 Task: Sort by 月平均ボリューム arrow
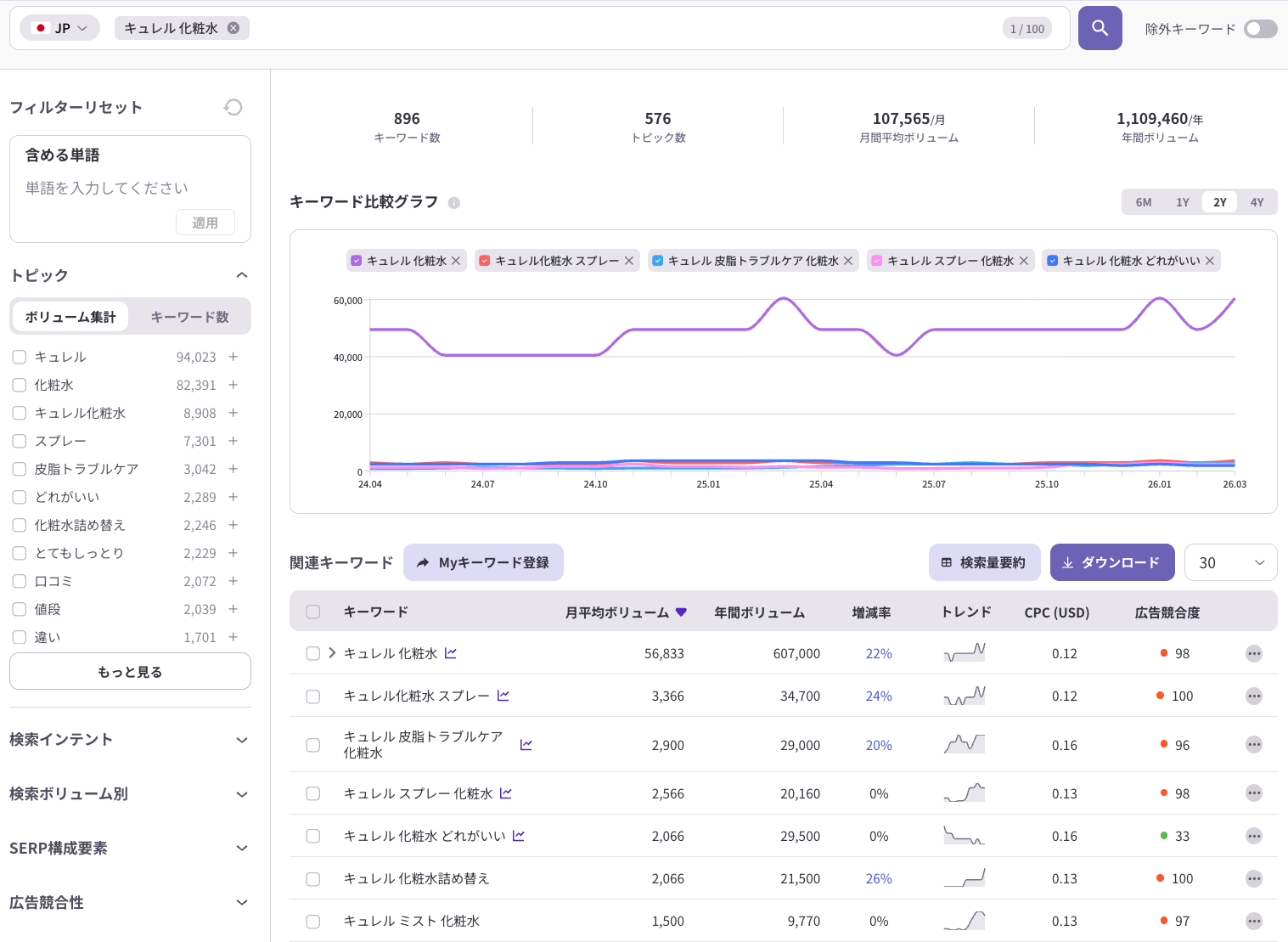[681, 612]
